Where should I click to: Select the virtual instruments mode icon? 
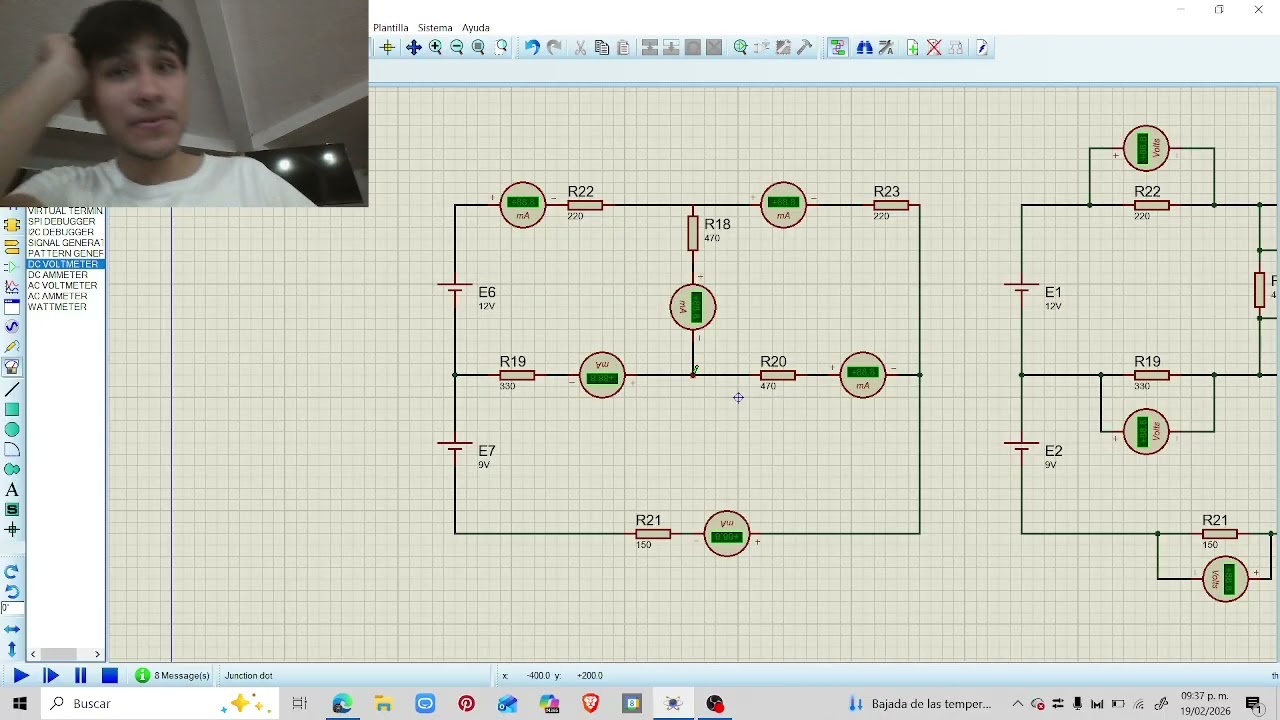(x=12, y=367)
